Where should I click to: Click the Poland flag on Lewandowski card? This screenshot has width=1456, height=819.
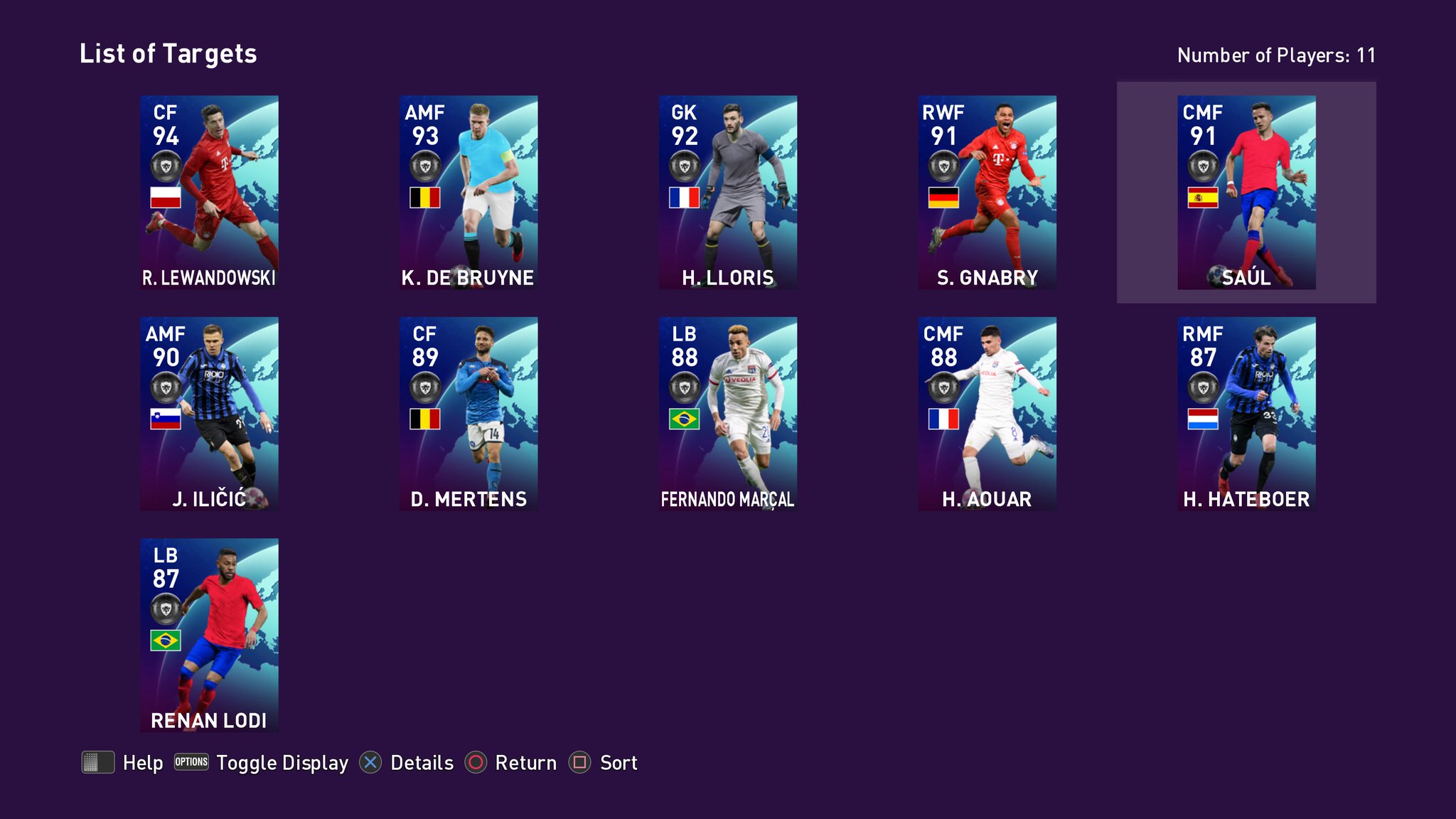click(x=166, y=198)
